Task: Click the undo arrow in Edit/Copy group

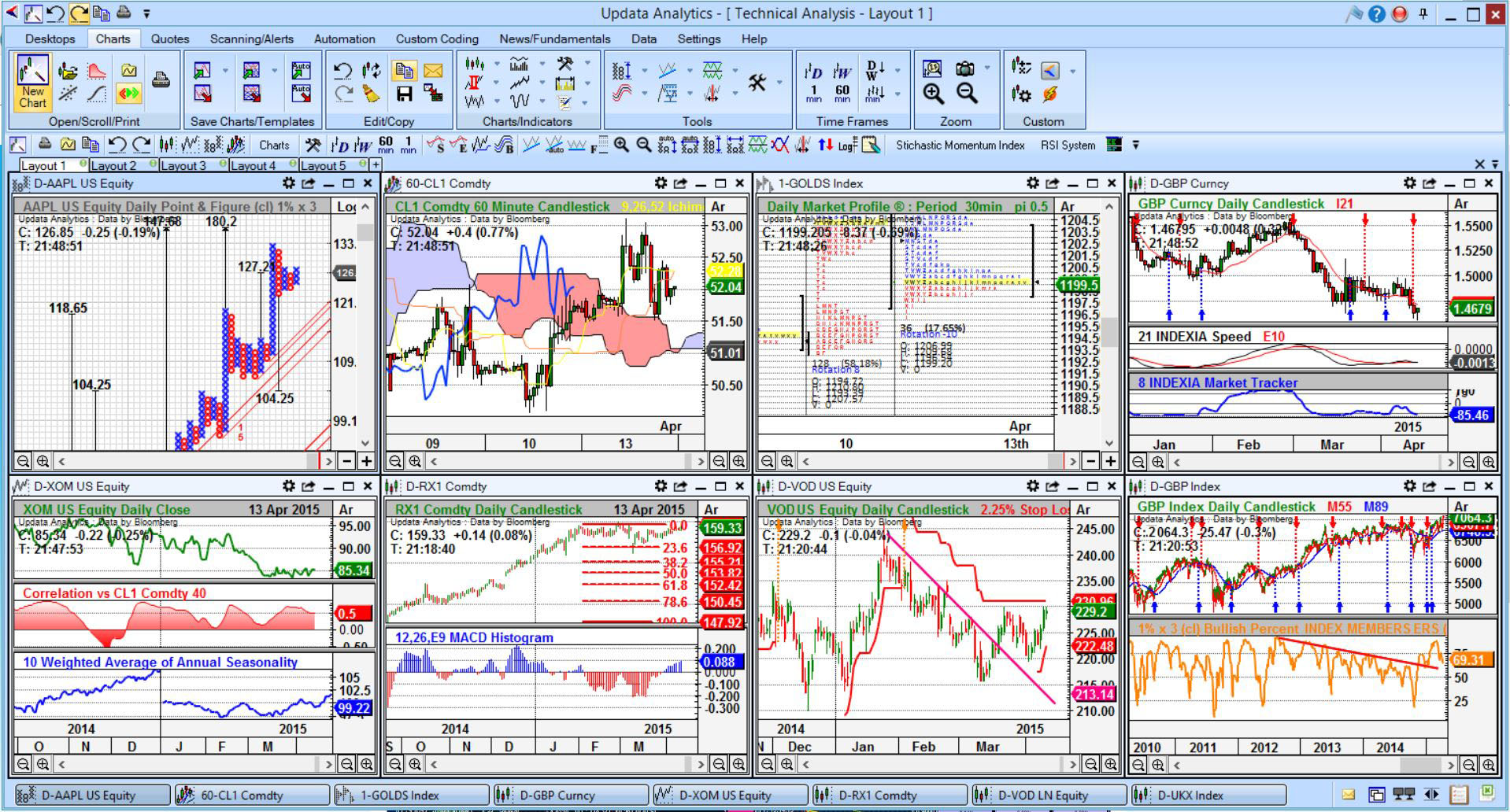Action: point(342,71)
